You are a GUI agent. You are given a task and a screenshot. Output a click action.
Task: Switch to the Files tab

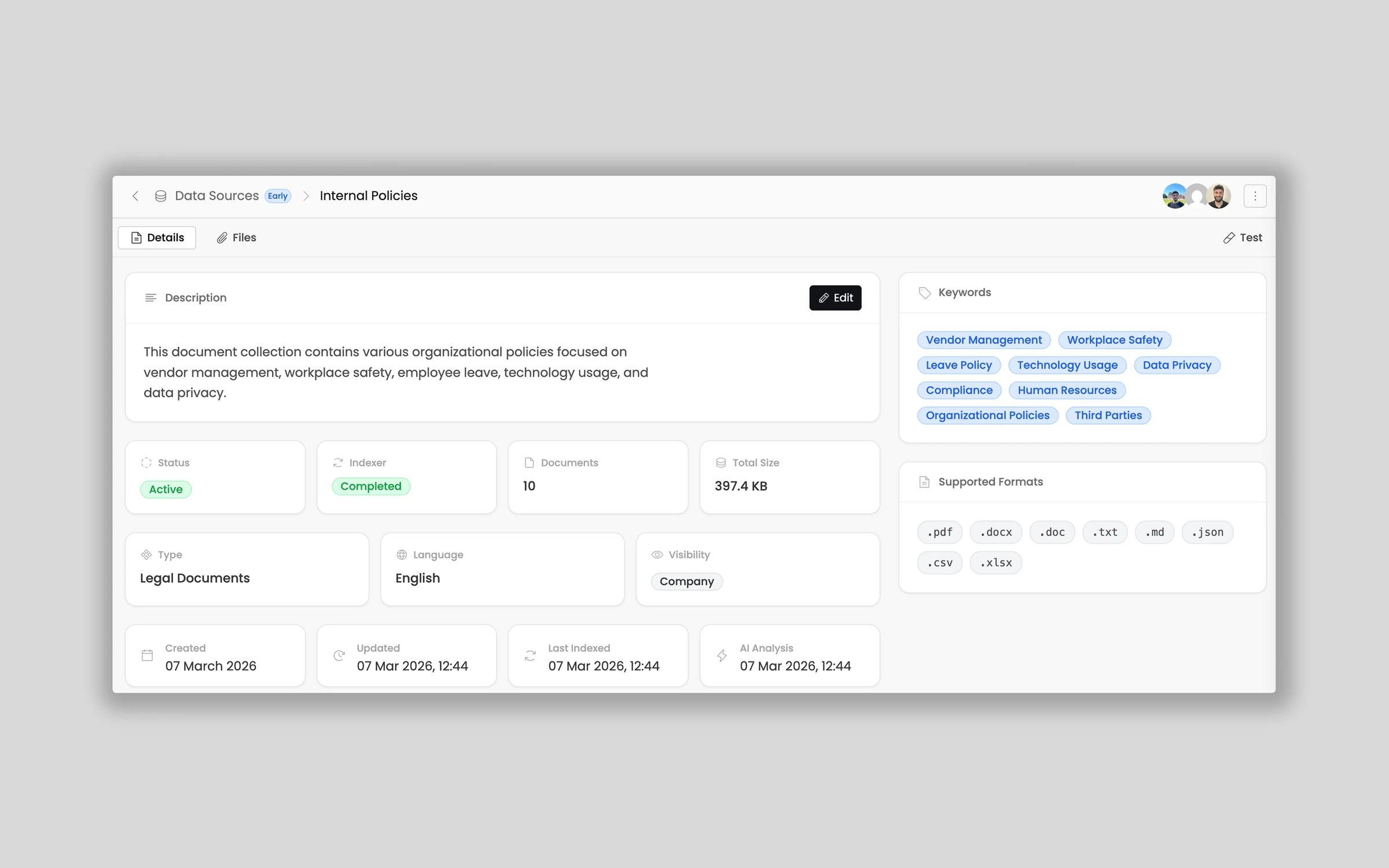237,238
